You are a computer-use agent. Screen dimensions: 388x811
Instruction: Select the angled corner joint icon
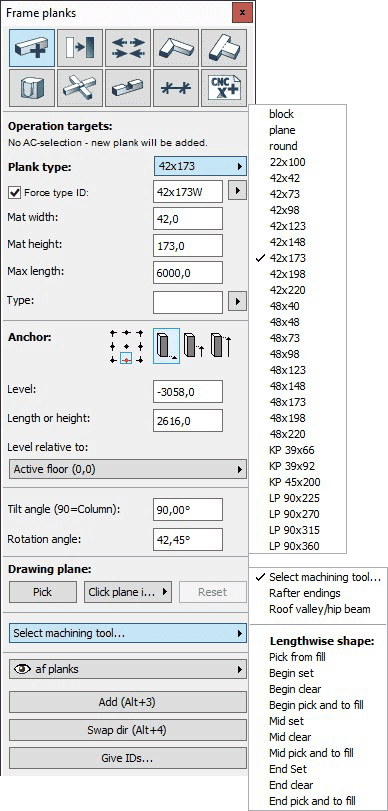point(176,48)
